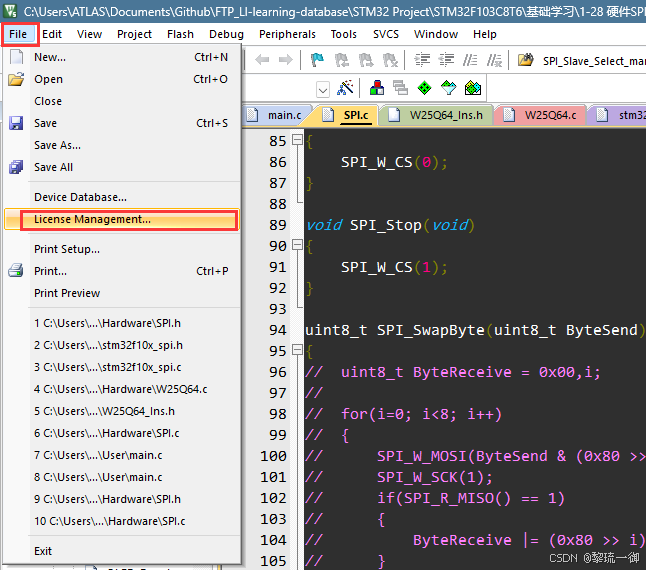Collapse the code block at line 85

coord(297,140)
